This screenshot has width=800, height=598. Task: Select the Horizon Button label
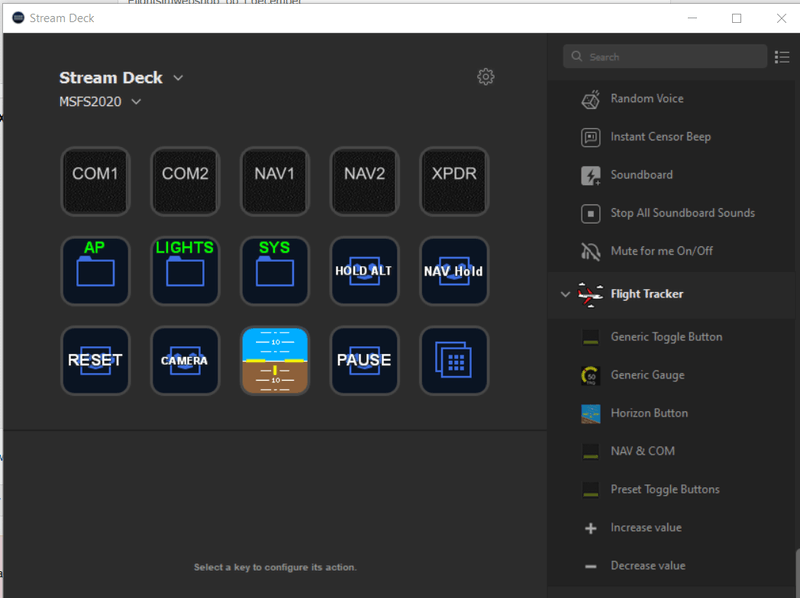point(649,413)
